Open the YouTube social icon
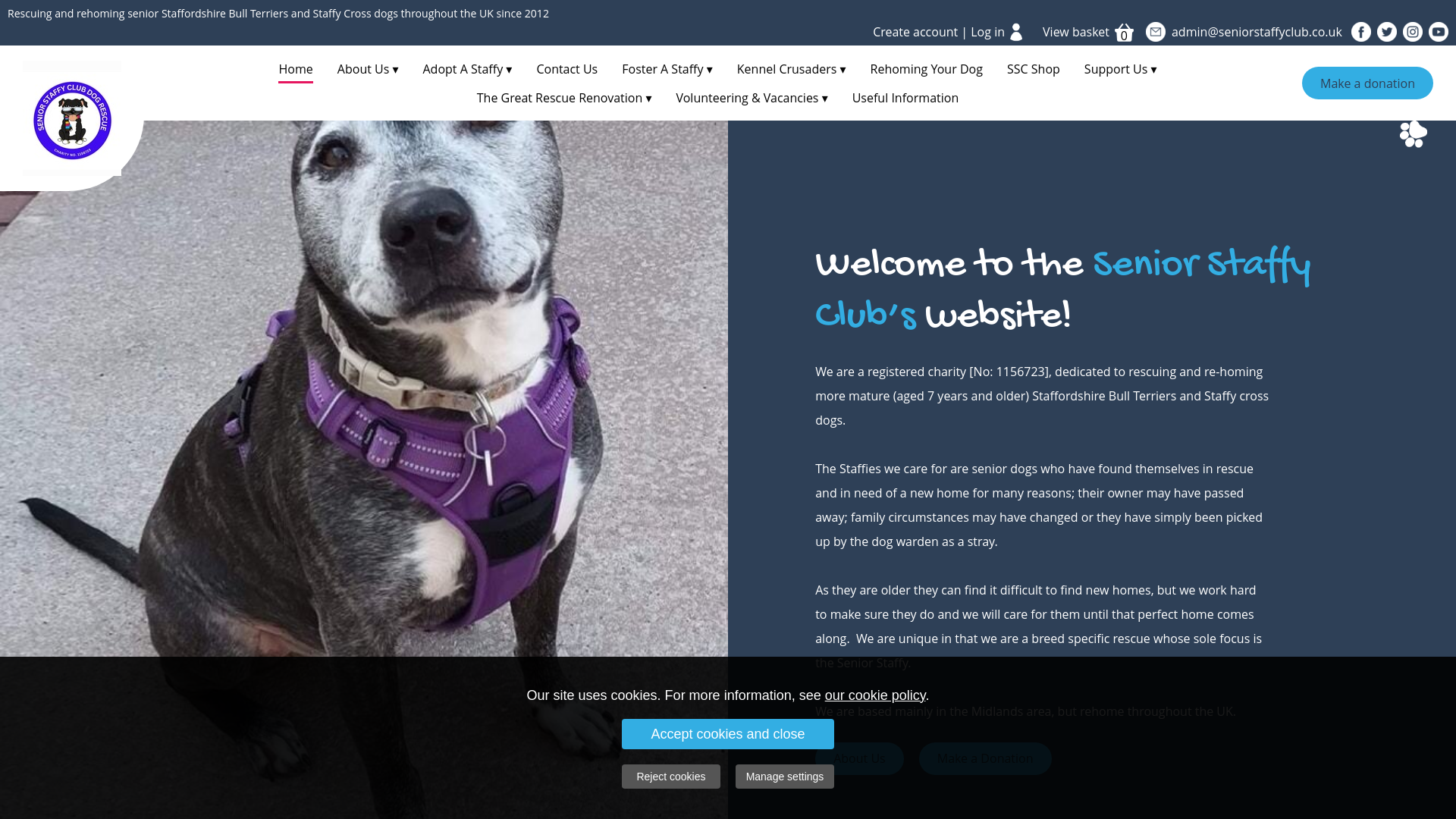The image size is (1456, 819). [x=1439, y=32]
